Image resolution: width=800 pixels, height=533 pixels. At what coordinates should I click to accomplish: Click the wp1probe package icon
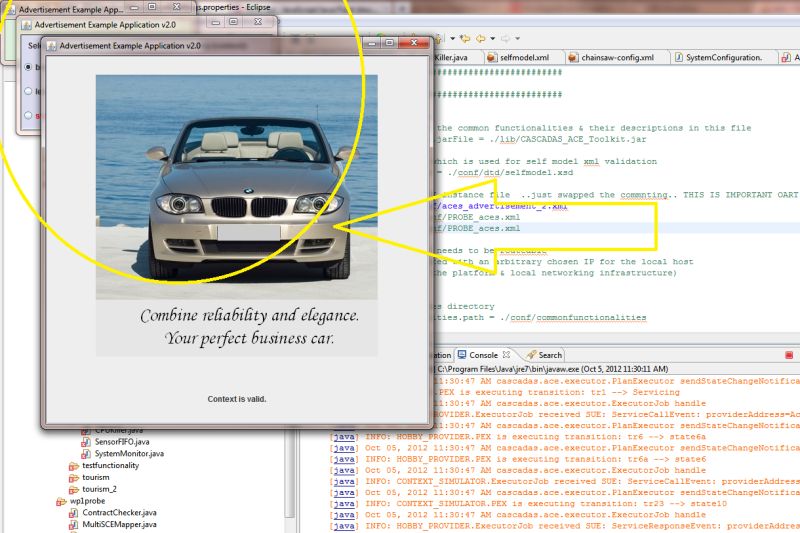pos(61,501)
